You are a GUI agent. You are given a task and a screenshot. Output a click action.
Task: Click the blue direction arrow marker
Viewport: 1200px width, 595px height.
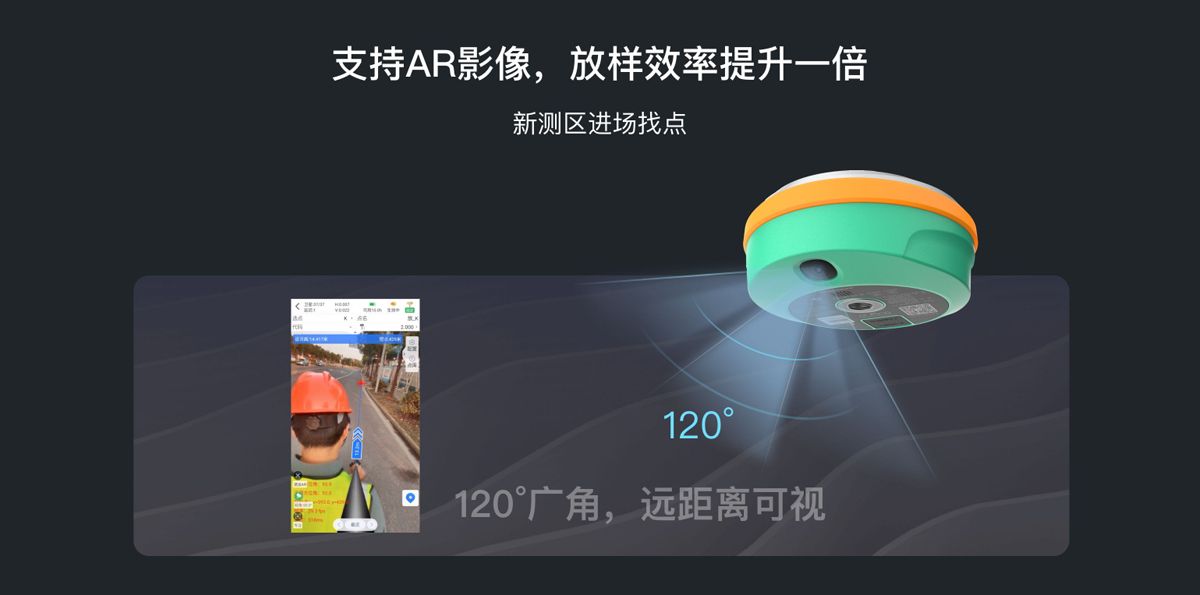[357, 441]
